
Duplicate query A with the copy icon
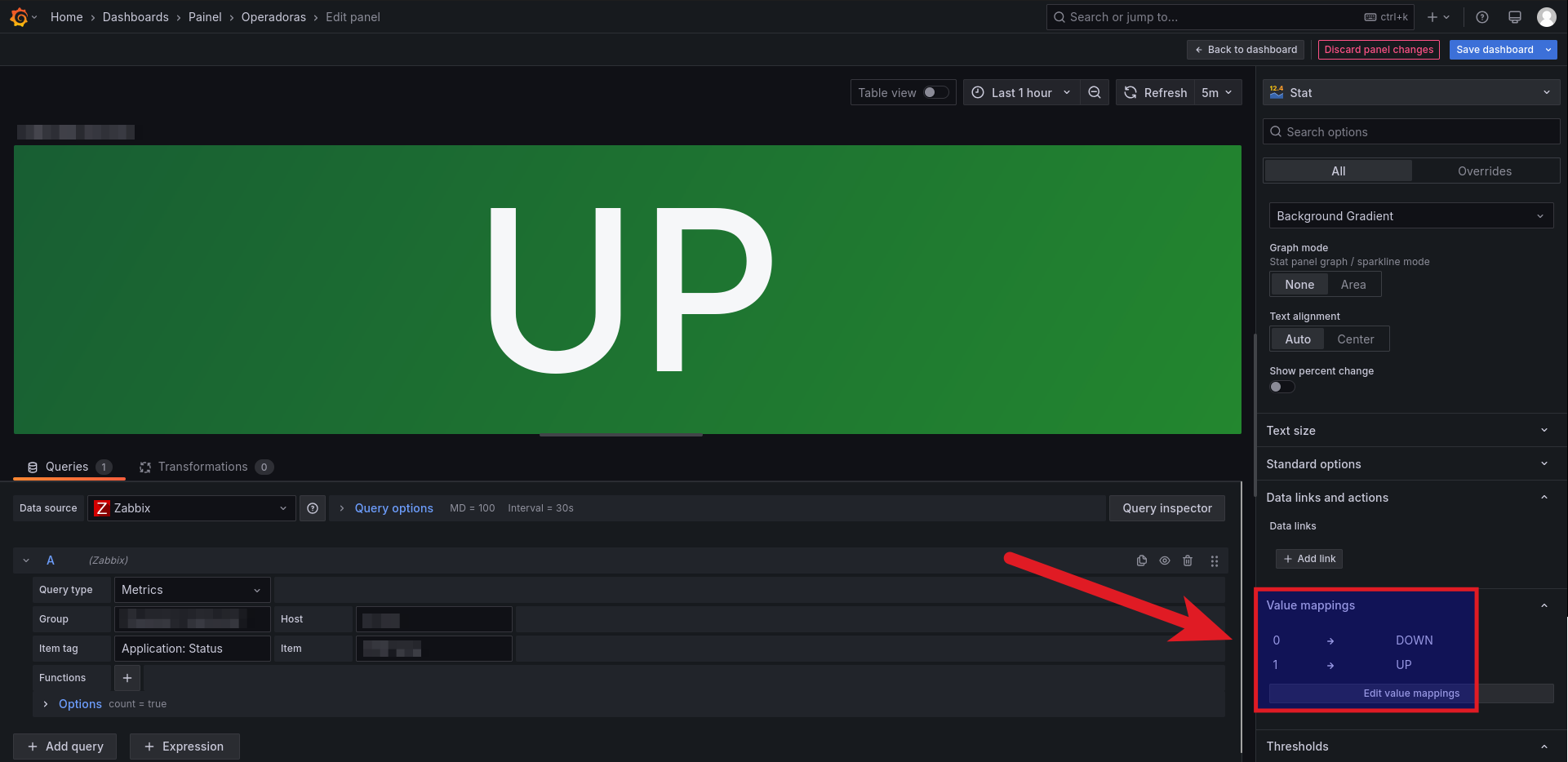tap(1142, 560)
